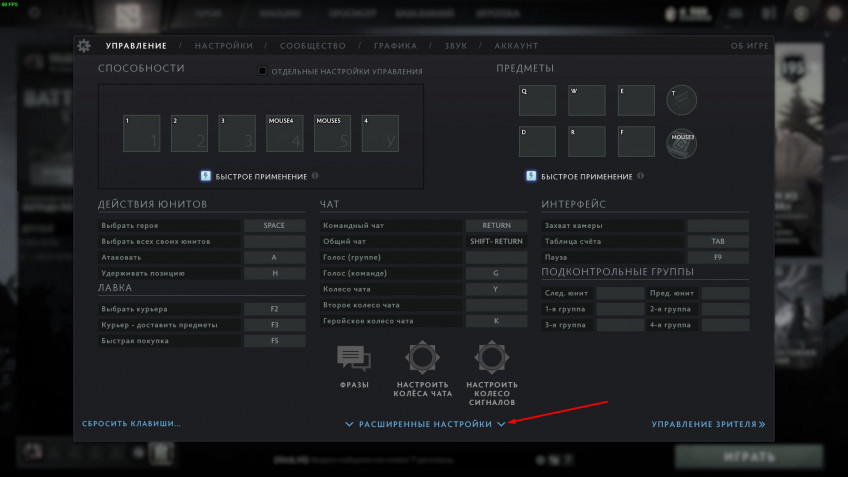The height and width of the screenshot is (477, 848).
Task: Select ability slot bound to key 2
Action: coord(189,133)
